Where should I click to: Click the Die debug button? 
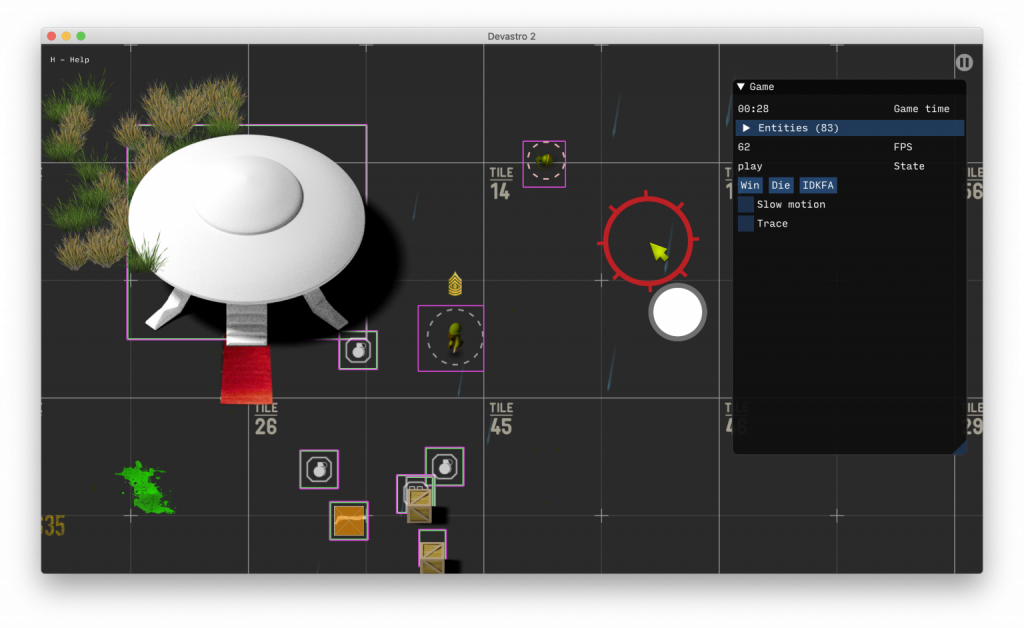coord(780,185)
